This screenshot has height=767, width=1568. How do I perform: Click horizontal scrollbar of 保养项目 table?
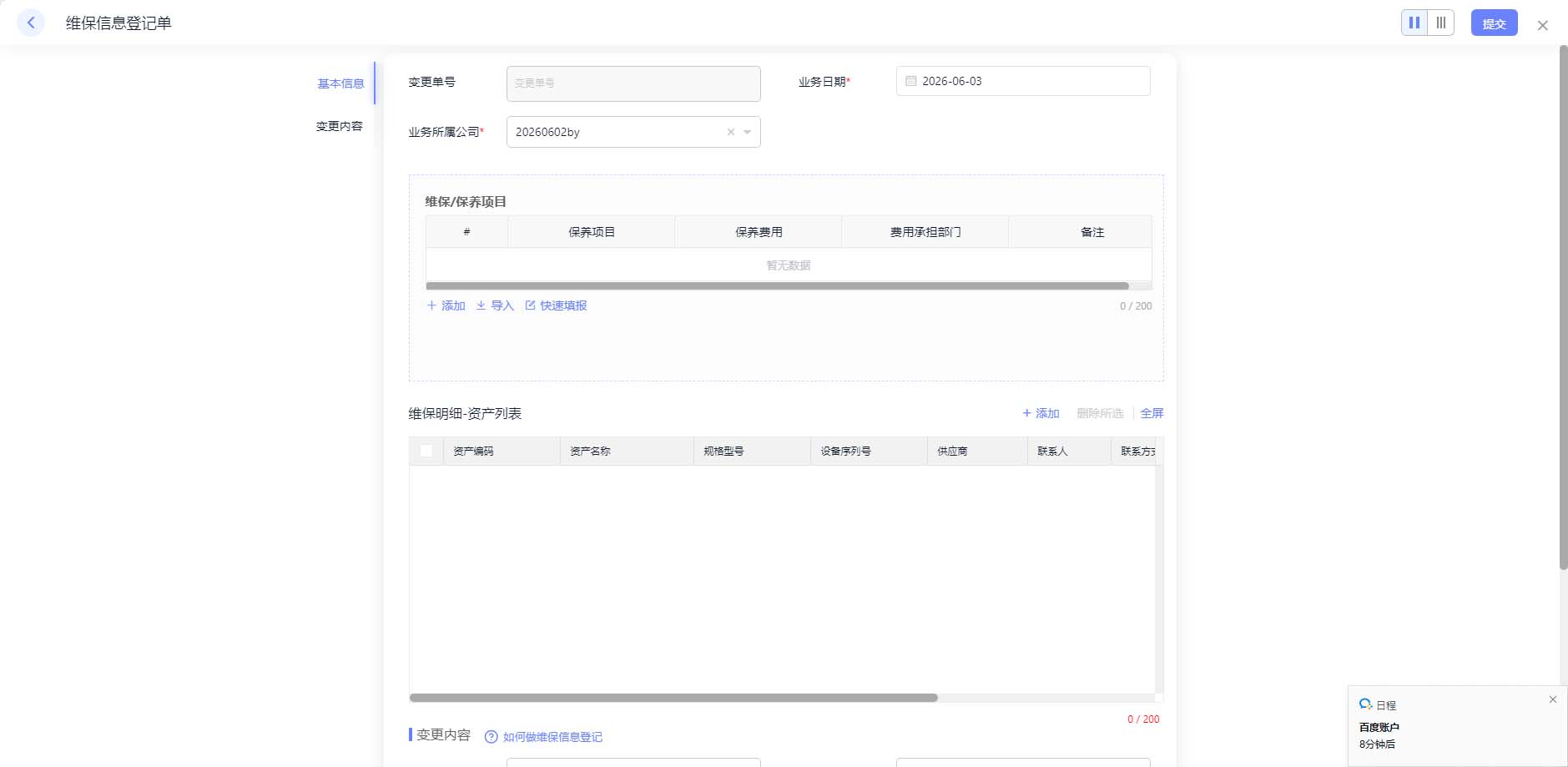(777, 285)
